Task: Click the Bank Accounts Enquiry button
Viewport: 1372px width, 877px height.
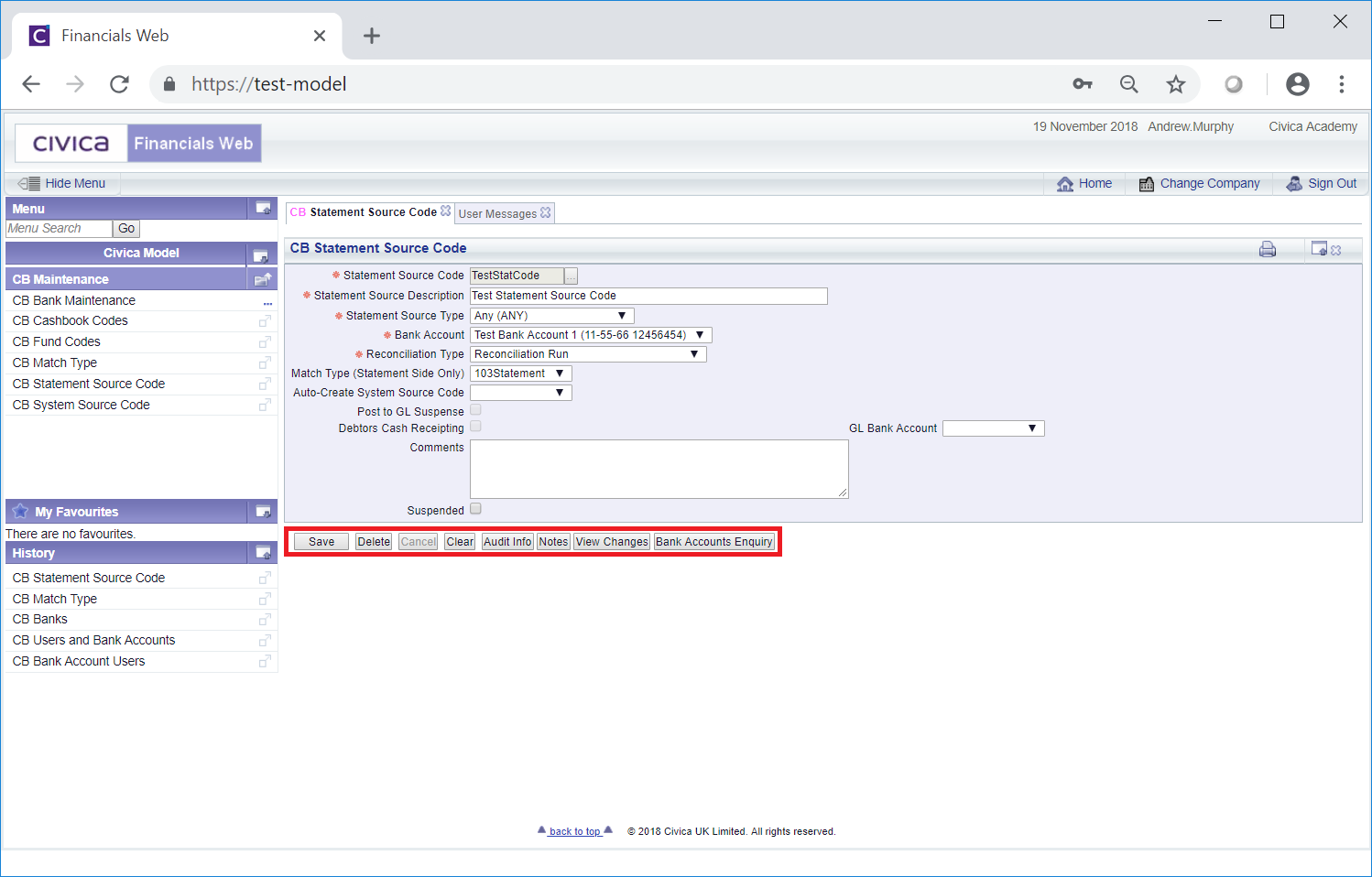Action: [x=714, y=542]
